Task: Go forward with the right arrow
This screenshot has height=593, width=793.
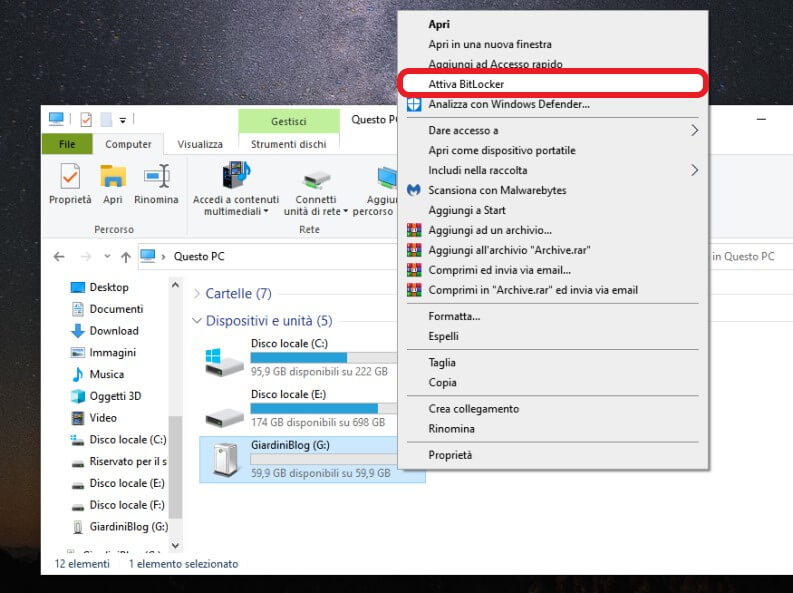Action: [86, 257]
